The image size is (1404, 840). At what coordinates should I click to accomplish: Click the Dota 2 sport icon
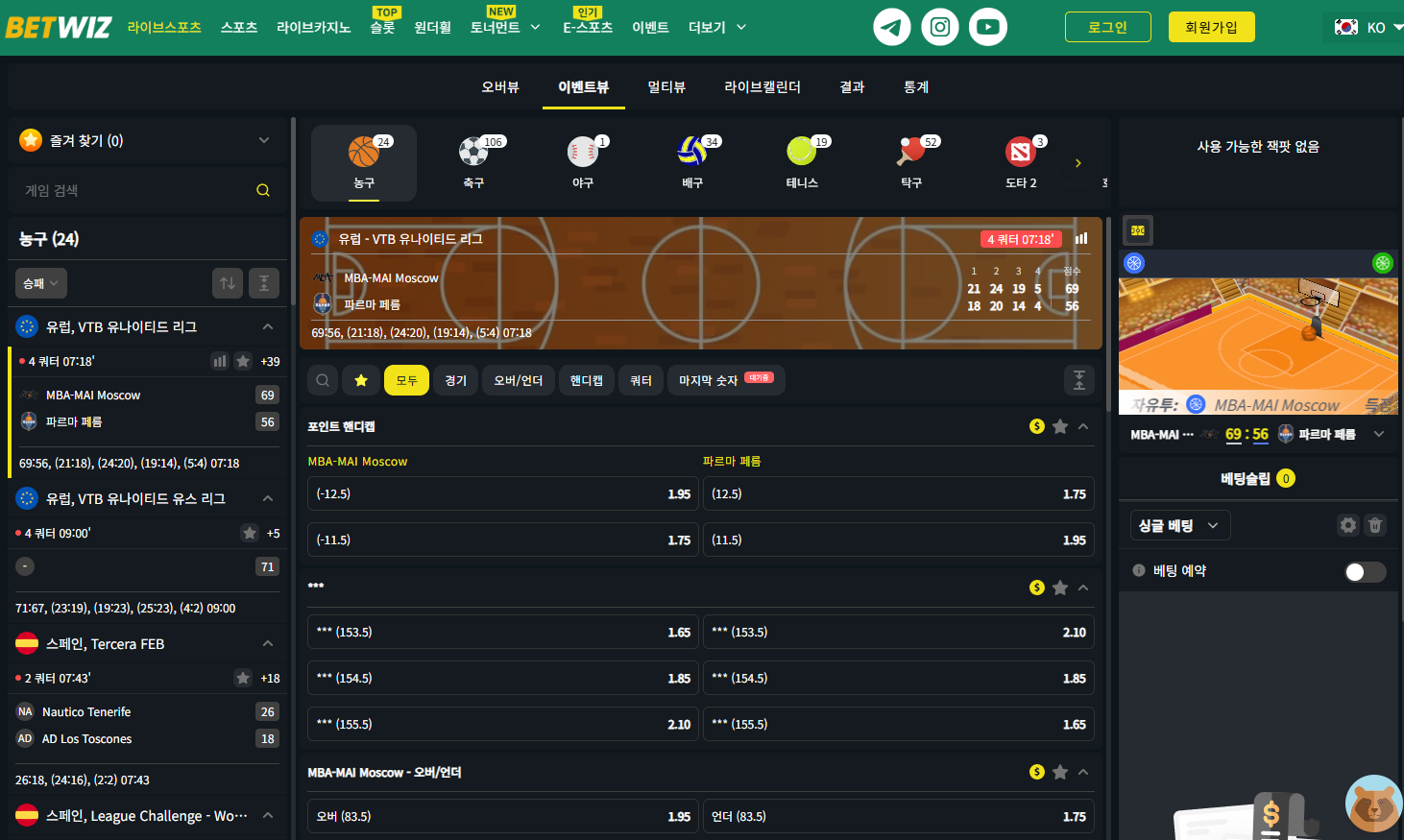click(1020, 152)
